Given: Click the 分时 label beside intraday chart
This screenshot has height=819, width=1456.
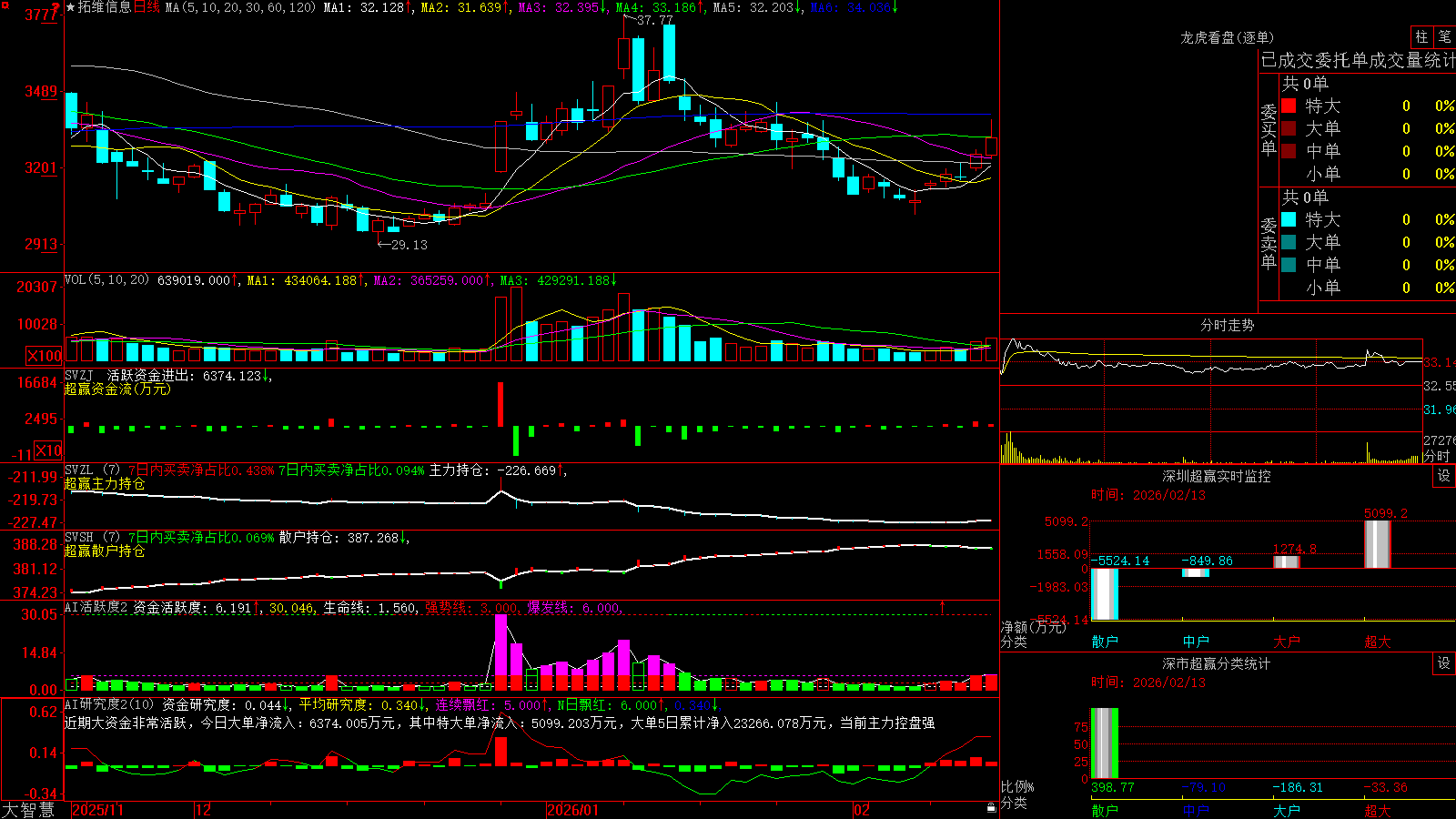Looking at the screenshot, I should pos(1437,455).
